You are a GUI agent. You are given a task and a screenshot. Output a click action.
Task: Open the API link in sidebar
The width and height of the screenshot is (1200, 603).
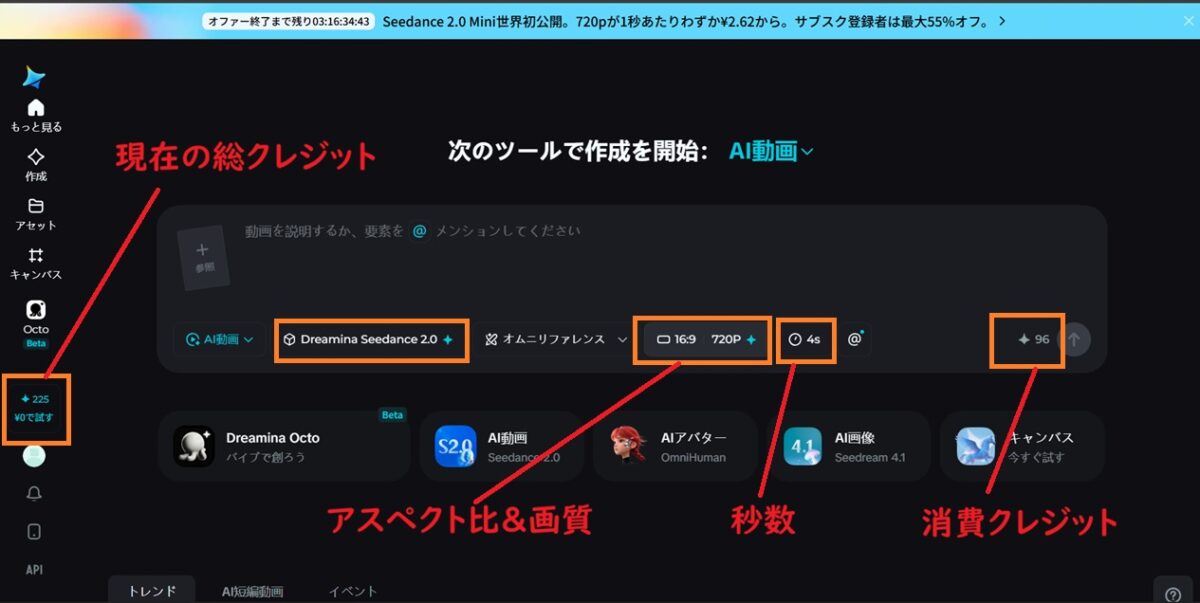35,570
